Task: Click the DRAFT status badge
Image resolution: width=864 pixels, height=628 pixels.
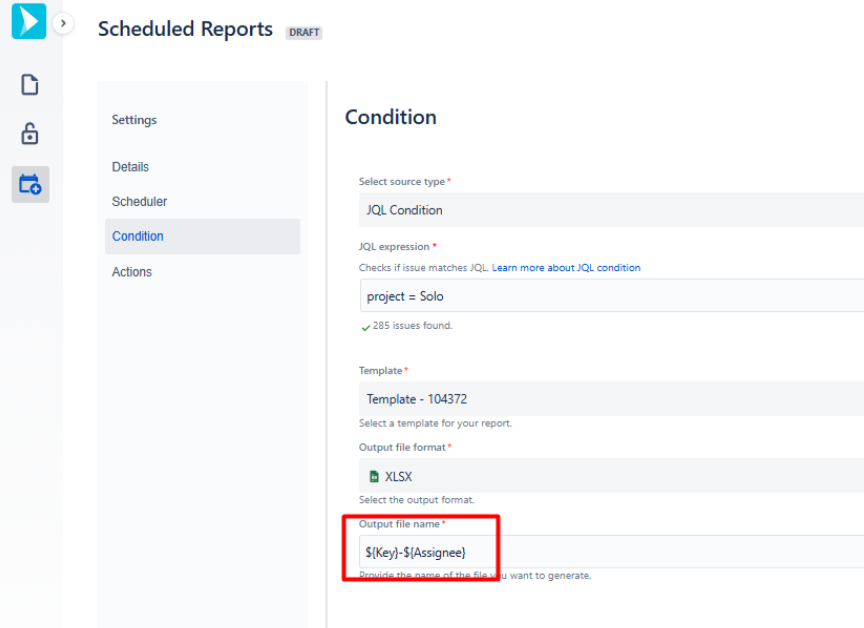Action: [x=304, y=32]
